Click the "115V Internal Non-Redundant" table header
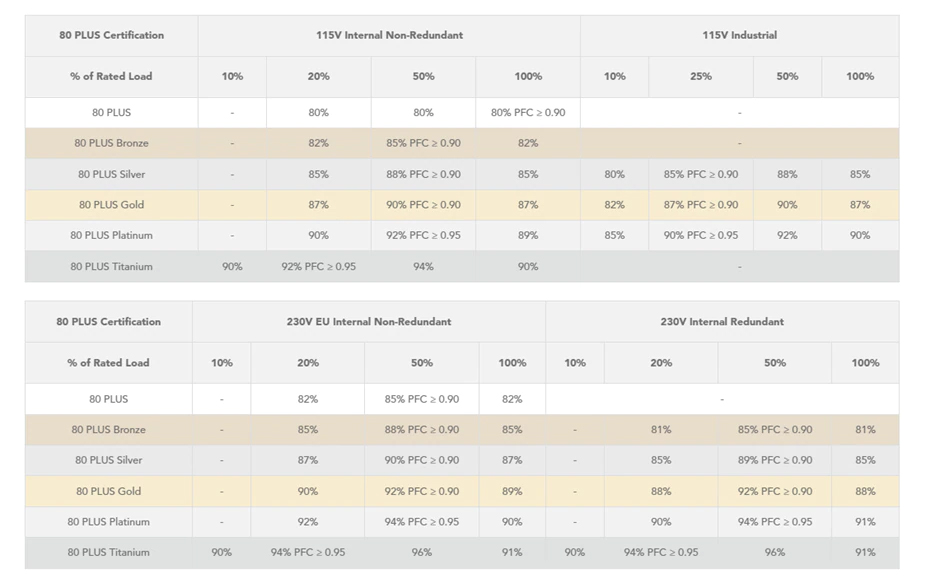 [389, 35]
